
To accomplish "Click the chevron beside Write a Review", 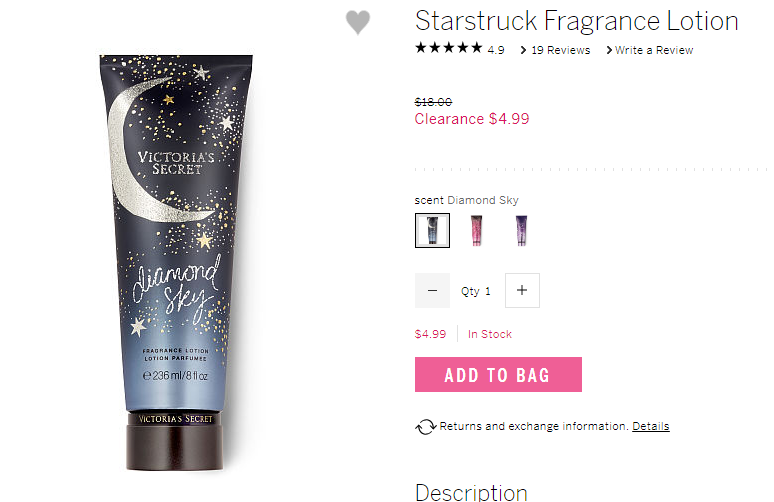I will [609, 50].
